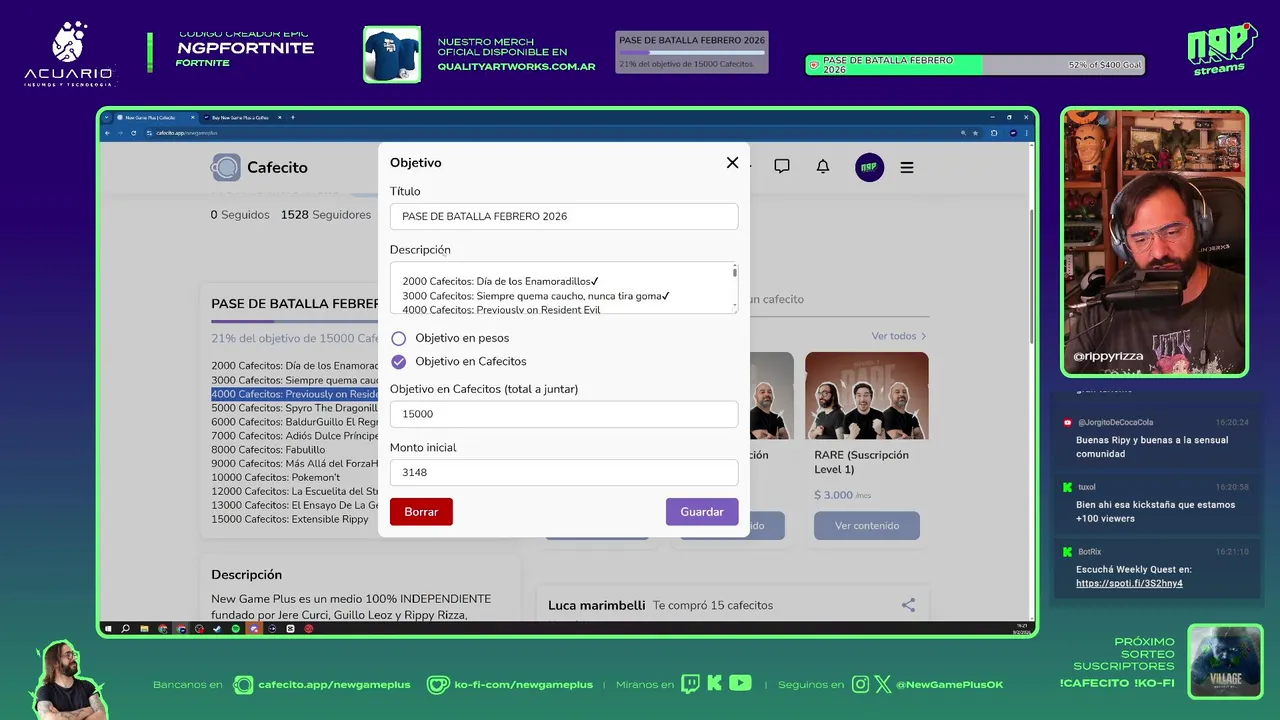
Task: Open the NGP profile avatar
Action: 870,167
